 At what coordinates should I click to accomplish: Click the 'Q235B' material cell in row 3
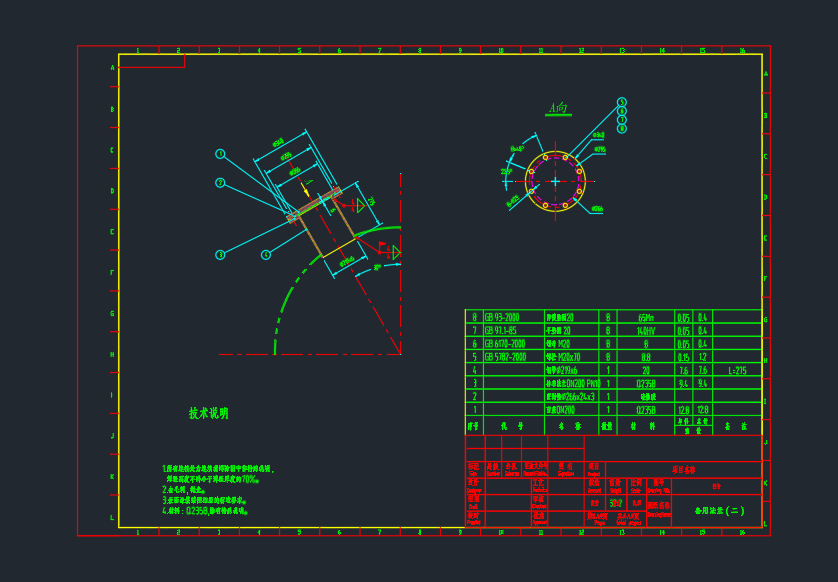pos(646,383)
